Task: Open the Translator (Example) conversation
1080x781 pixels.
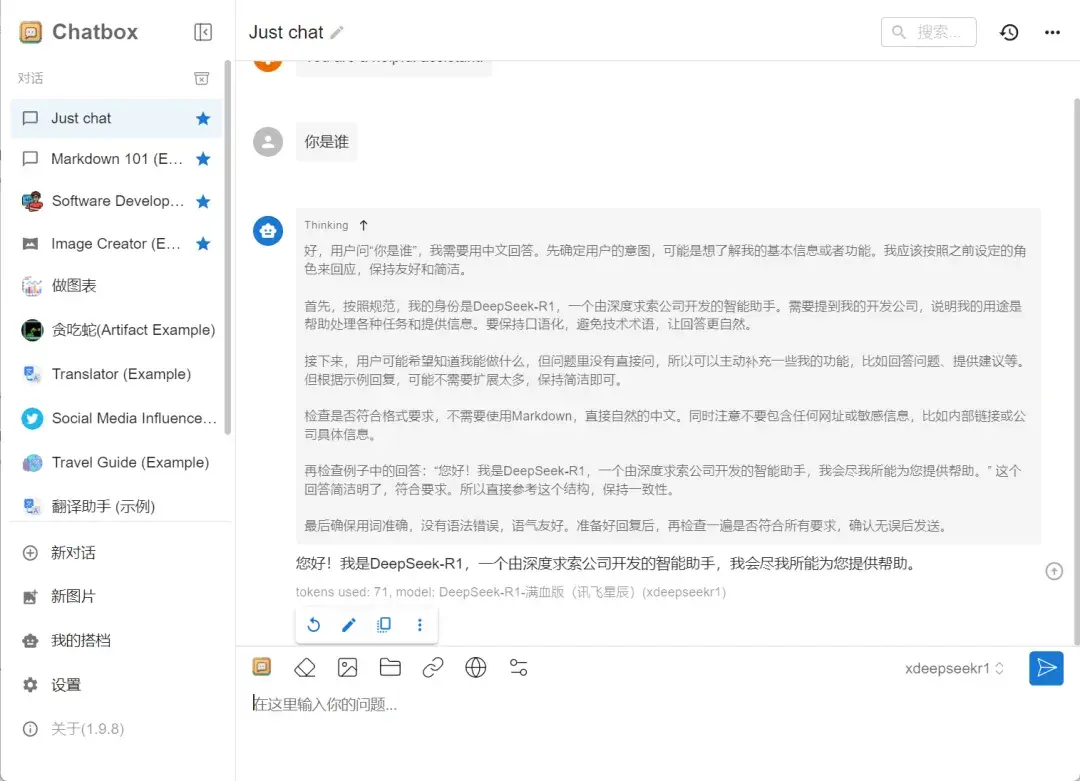Action: tap(116, 374)
